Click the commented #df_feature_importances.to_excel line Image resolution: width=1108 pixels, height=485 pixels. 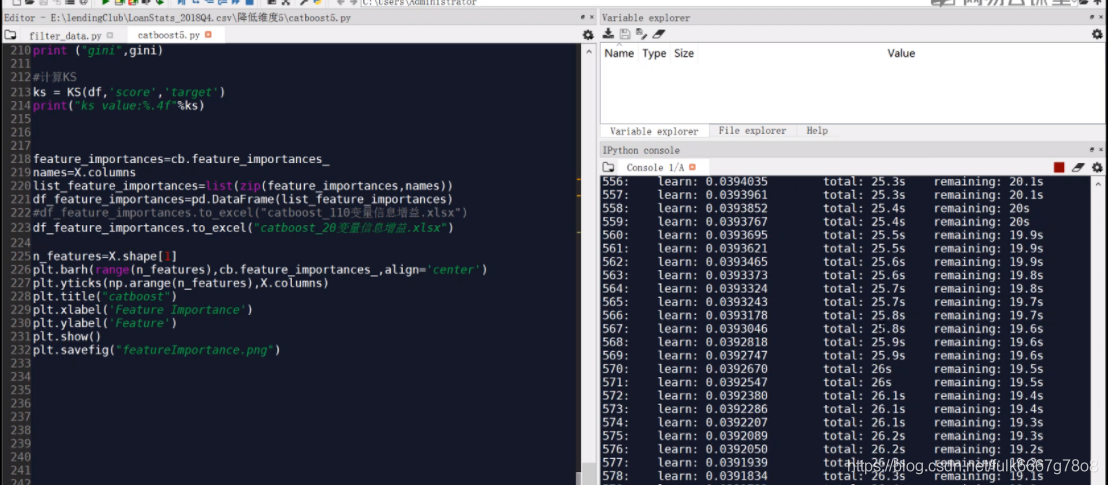pos(250,213)
